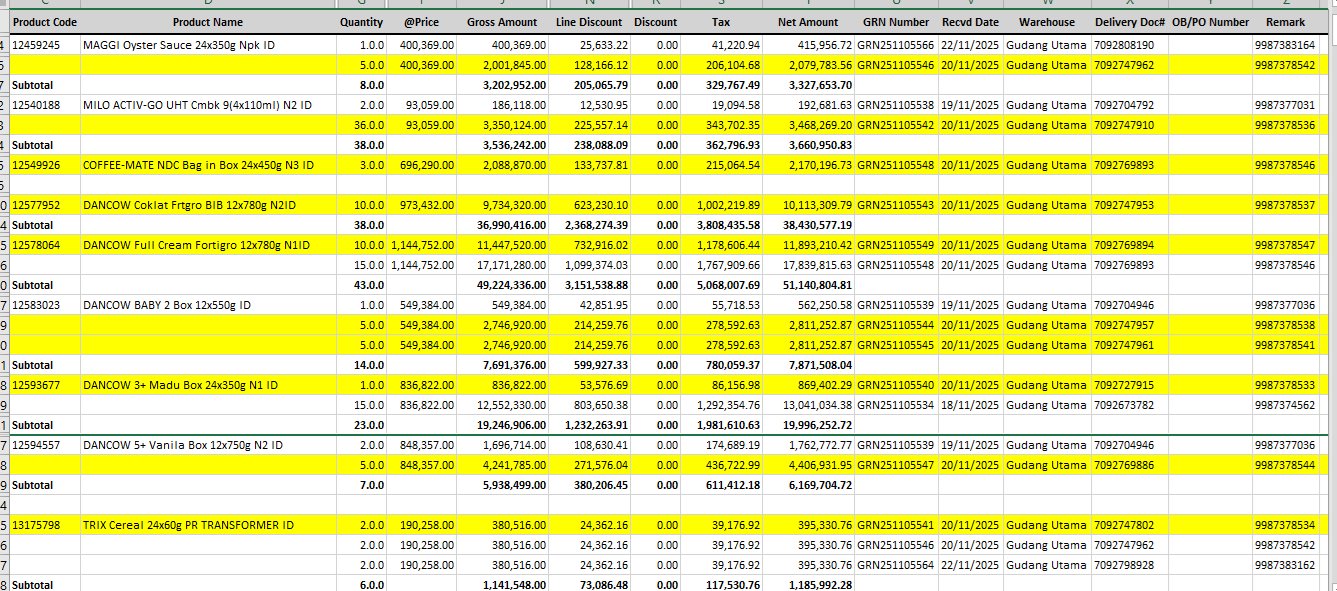Select the MAGGI Oyster Sauce product name cell
The height and width of the screenshot is (591, 1337).
(x=178, y=45)
